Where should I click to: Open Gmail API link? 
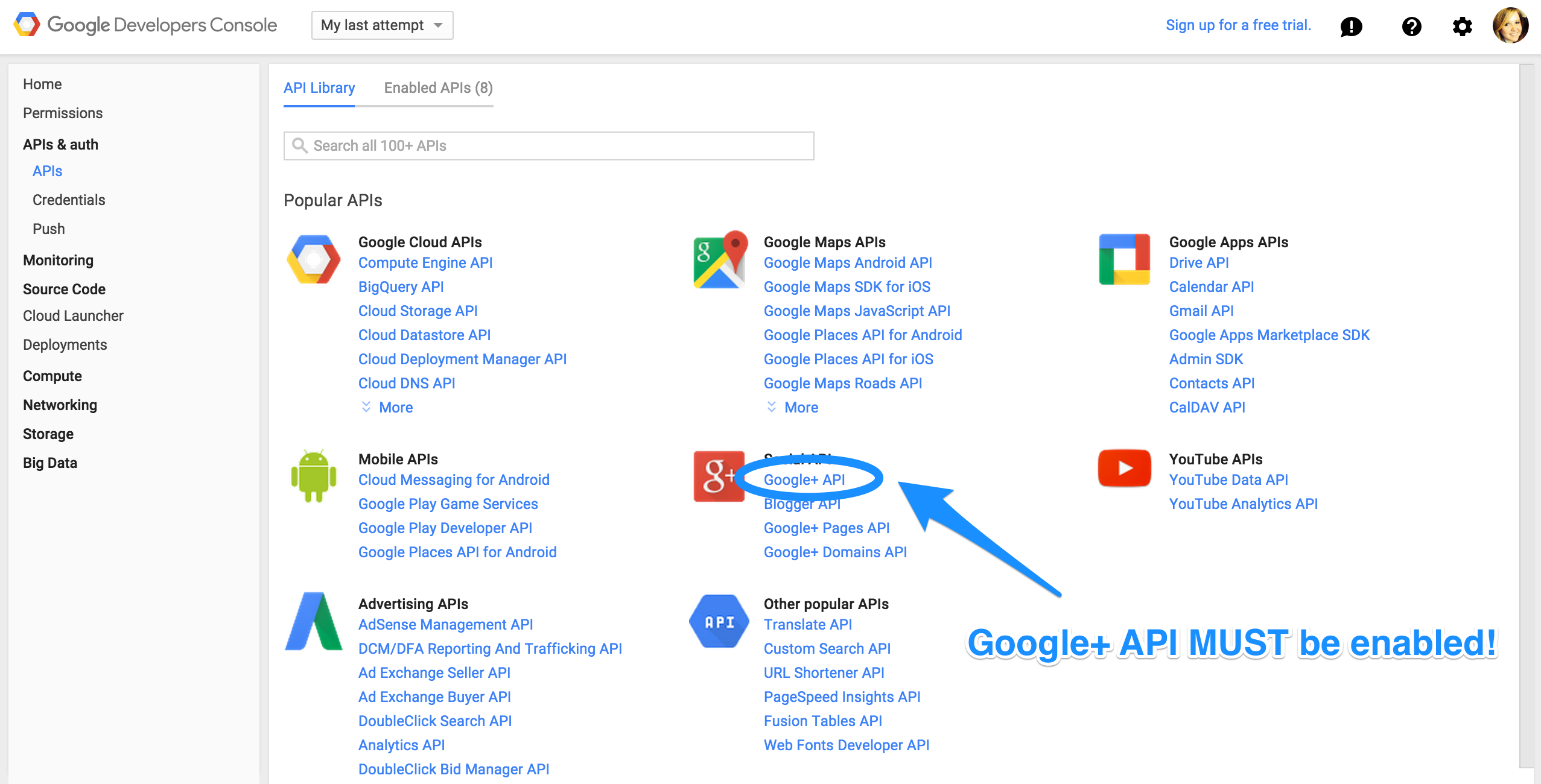(1201, 311)
